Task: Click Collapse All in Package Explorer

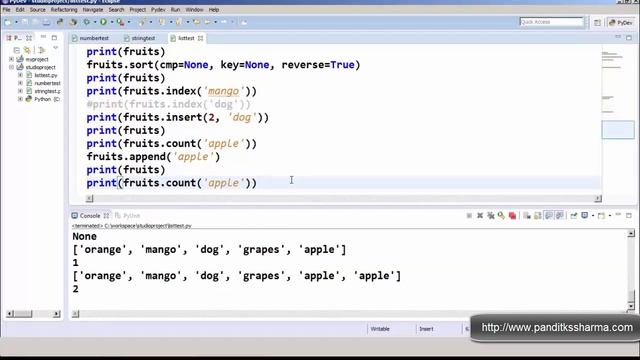Action: pyautogui.click(x=17, y=50)
